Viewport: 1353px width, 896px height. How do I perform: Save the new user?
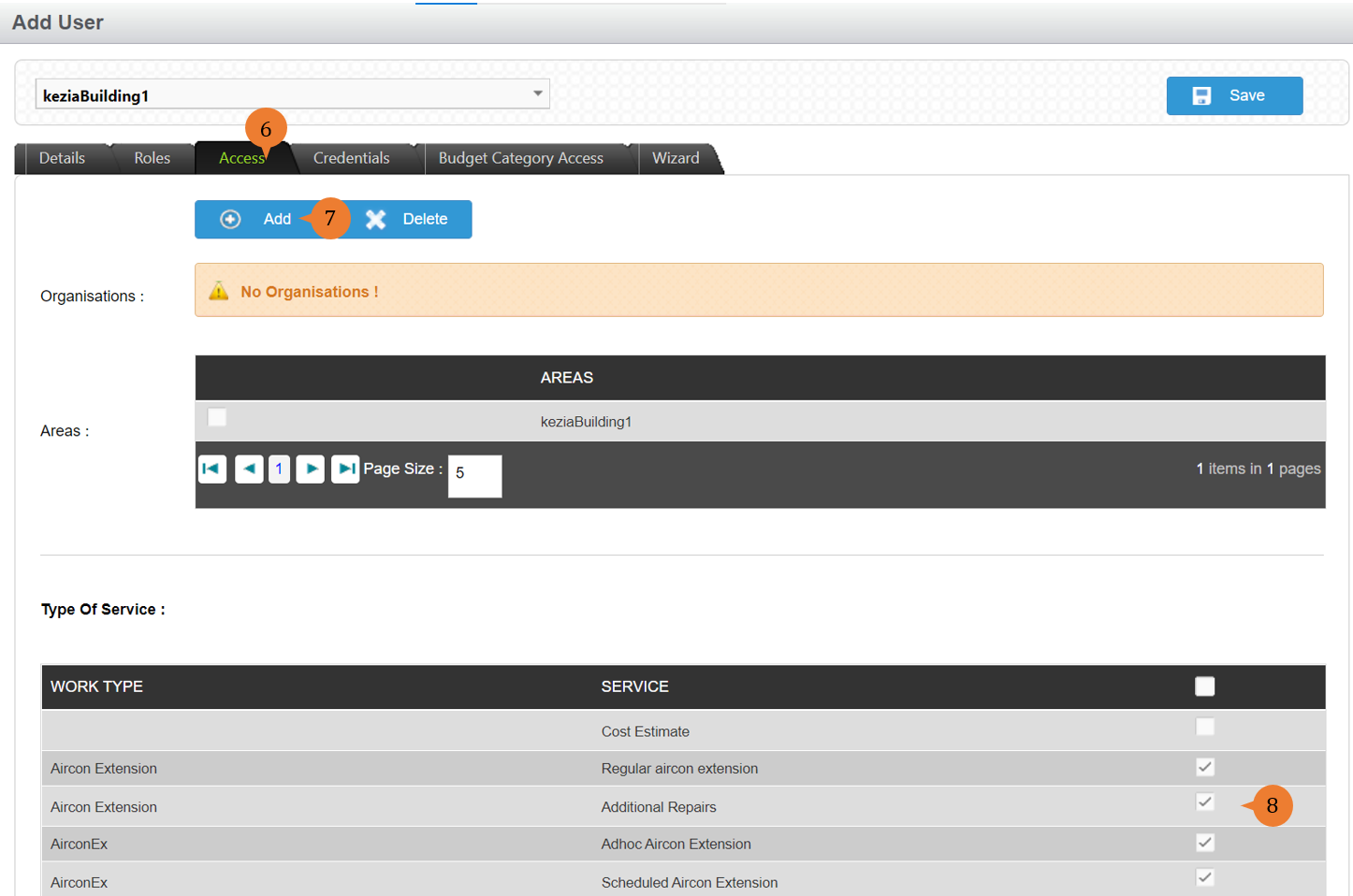[x=1234, y=95]
